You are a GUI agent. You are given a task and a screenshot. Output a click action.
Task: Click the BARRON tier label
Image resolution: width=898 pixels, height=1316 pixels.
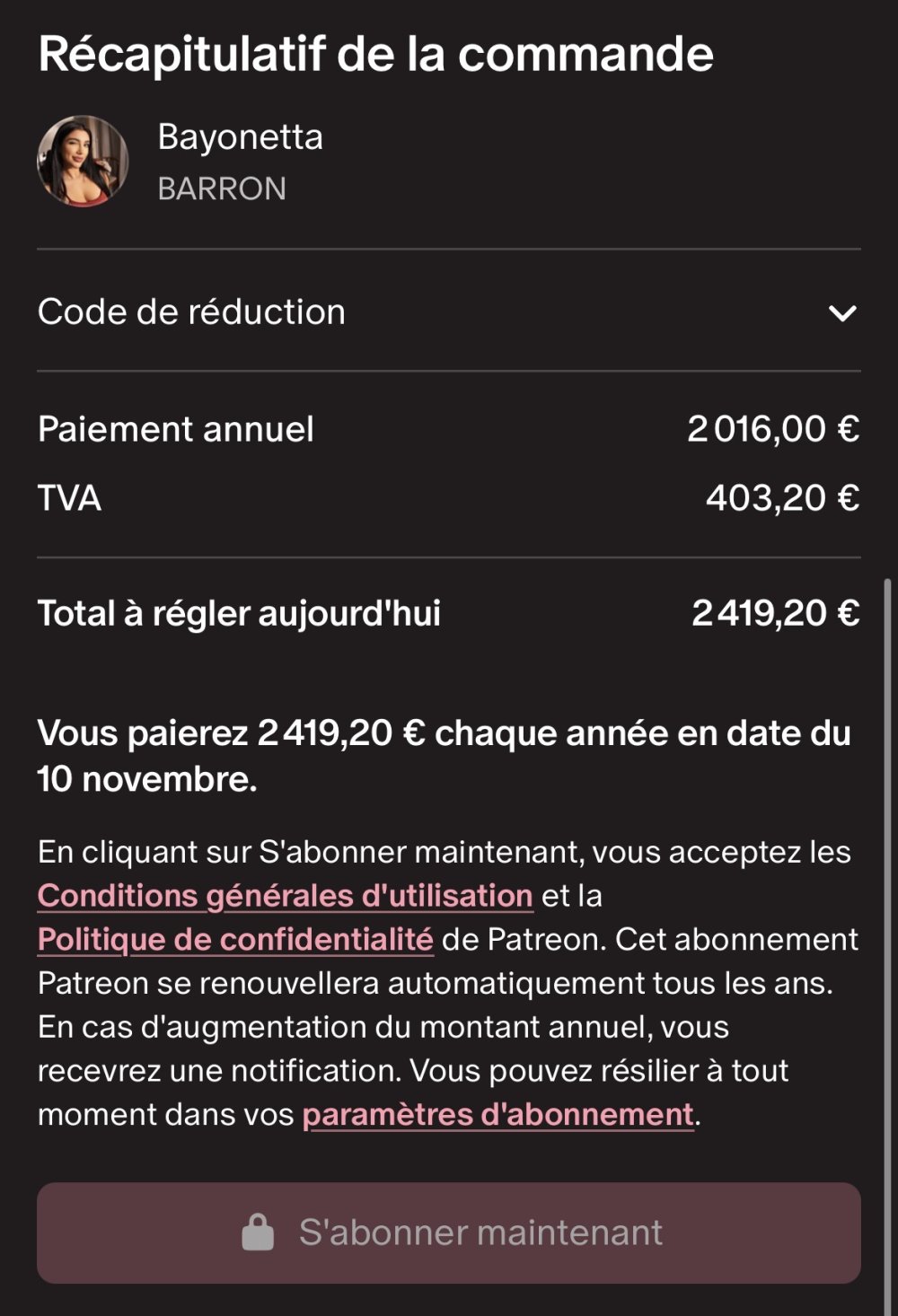point(222,189)
